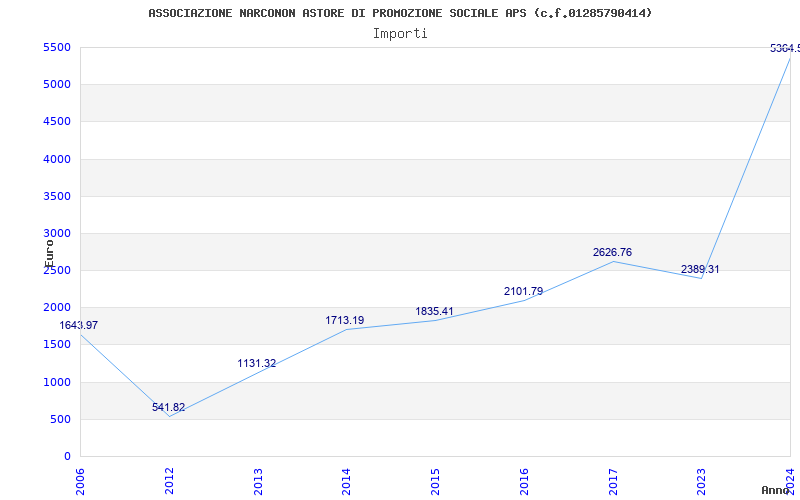Image resolution: width=800 pixels, height=500 pixels.
Task: Click the top-right 2024 value label
Action: 784,48
